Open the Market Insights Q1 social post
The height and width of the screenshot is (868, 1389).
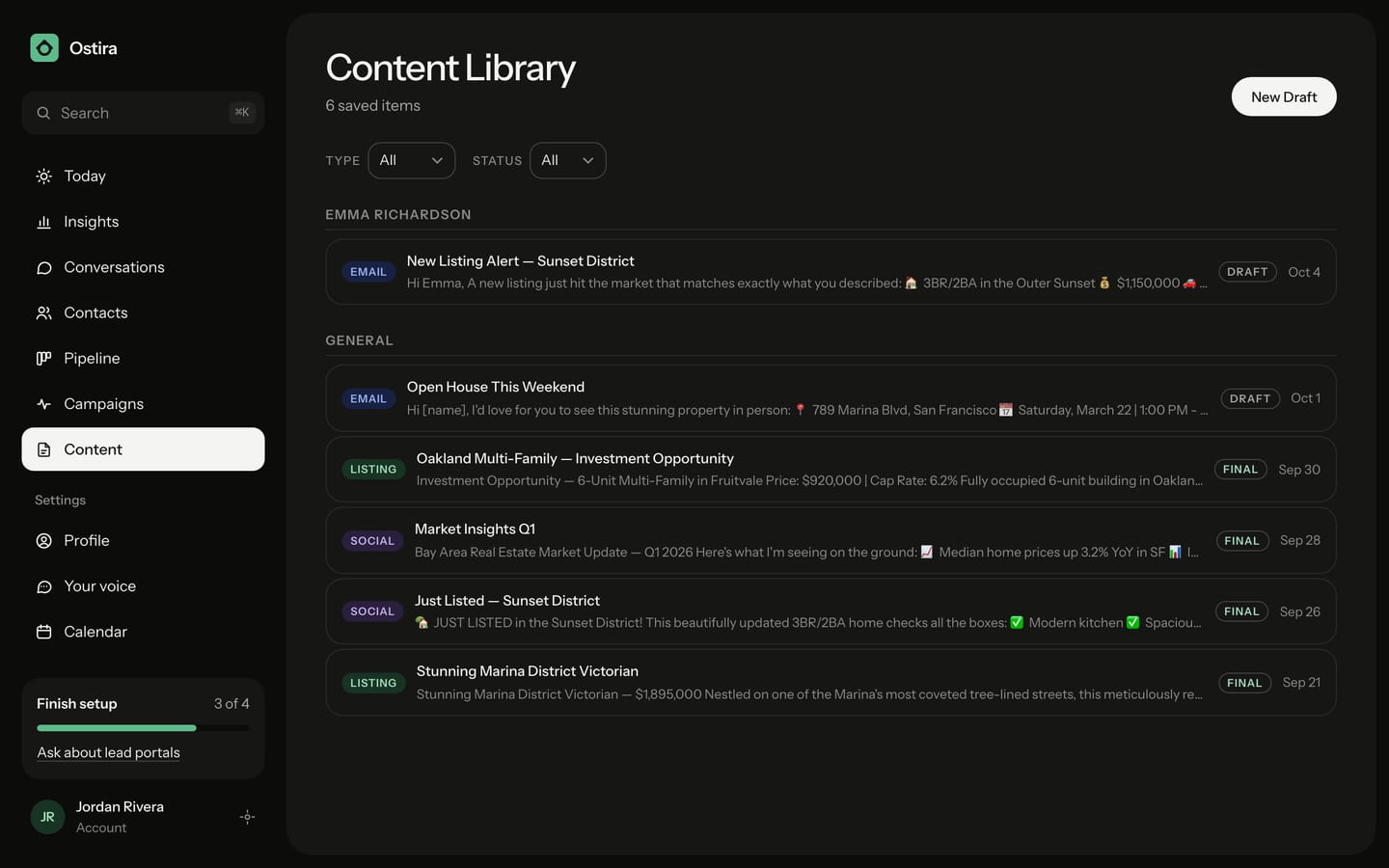tap(831, 540)
